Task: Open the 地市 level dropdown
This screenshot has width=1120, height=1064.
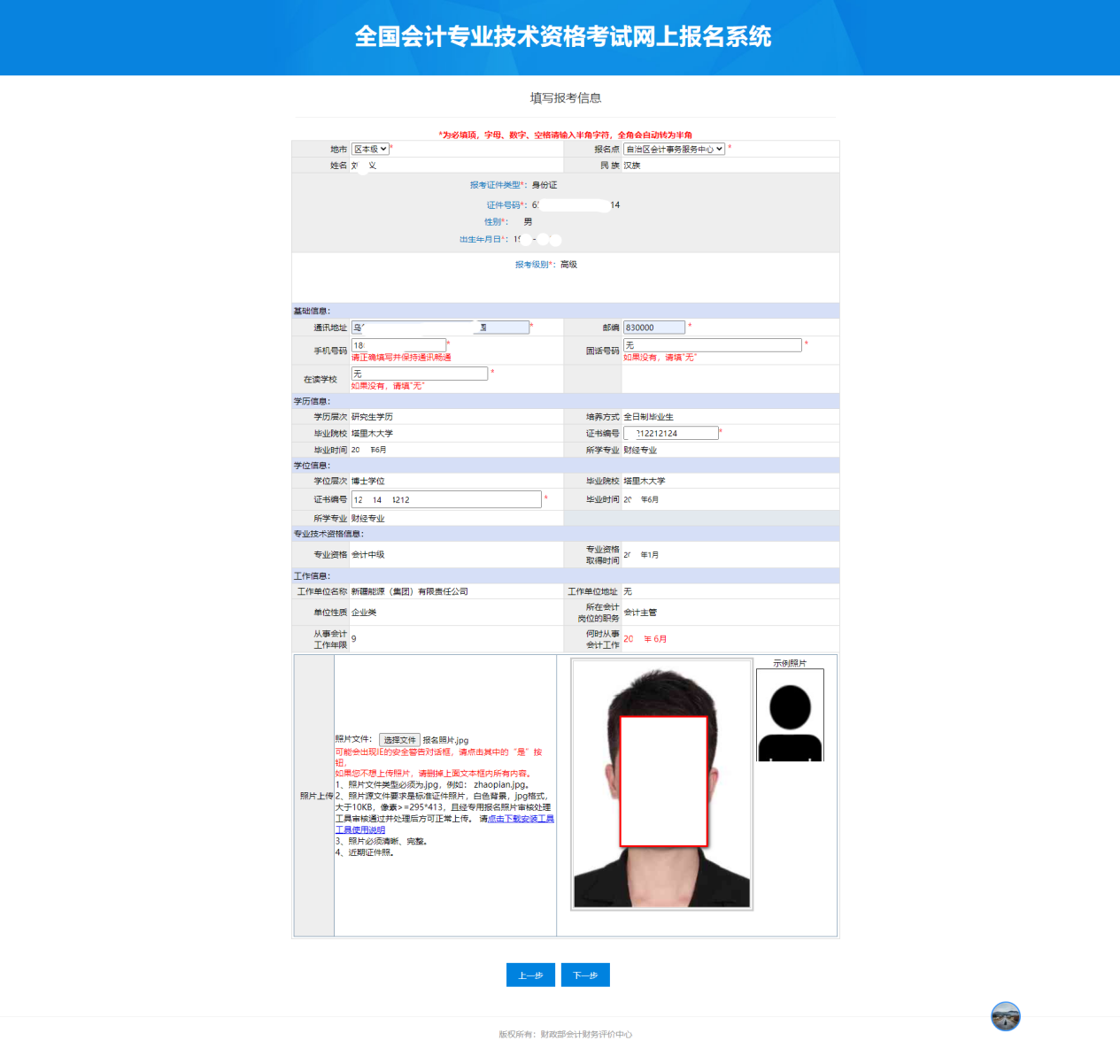Action: (368, 149)
